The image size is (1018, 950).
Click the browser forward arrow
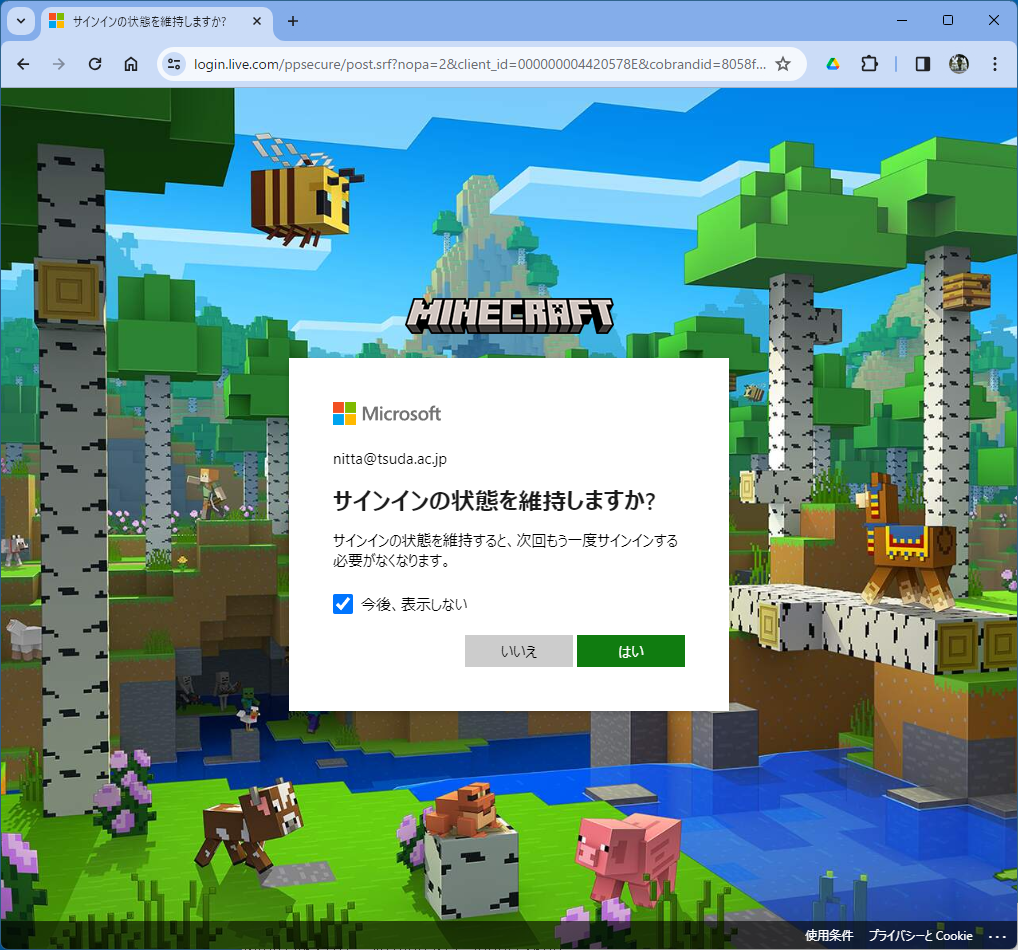coord(59,64)
